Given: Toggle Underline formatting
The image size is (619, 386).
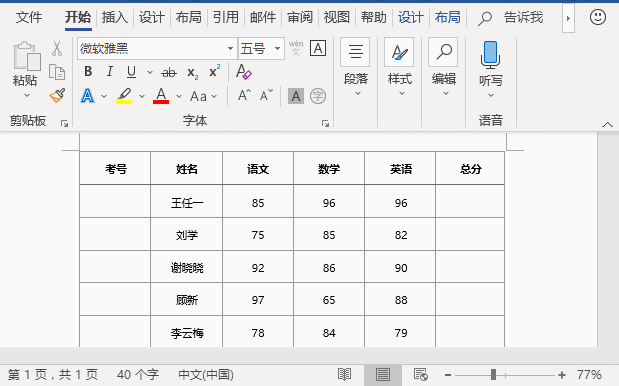Looking at the screenshot, I should [x=131, y=72].
